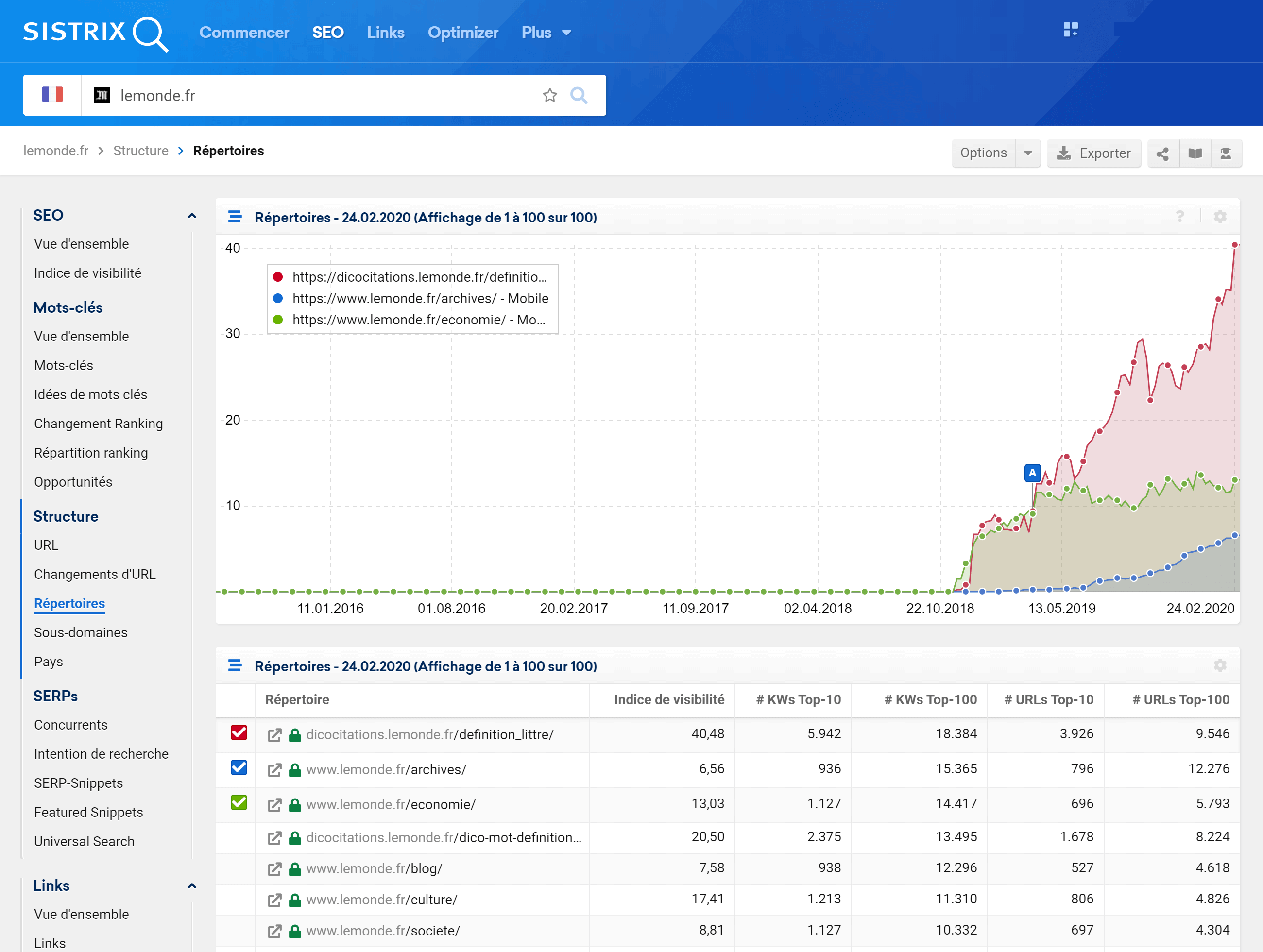The width and height of the screenshot is (1263, 952).
Task: Sort by # KWs Top-10 column
Action: coord(798,700)
